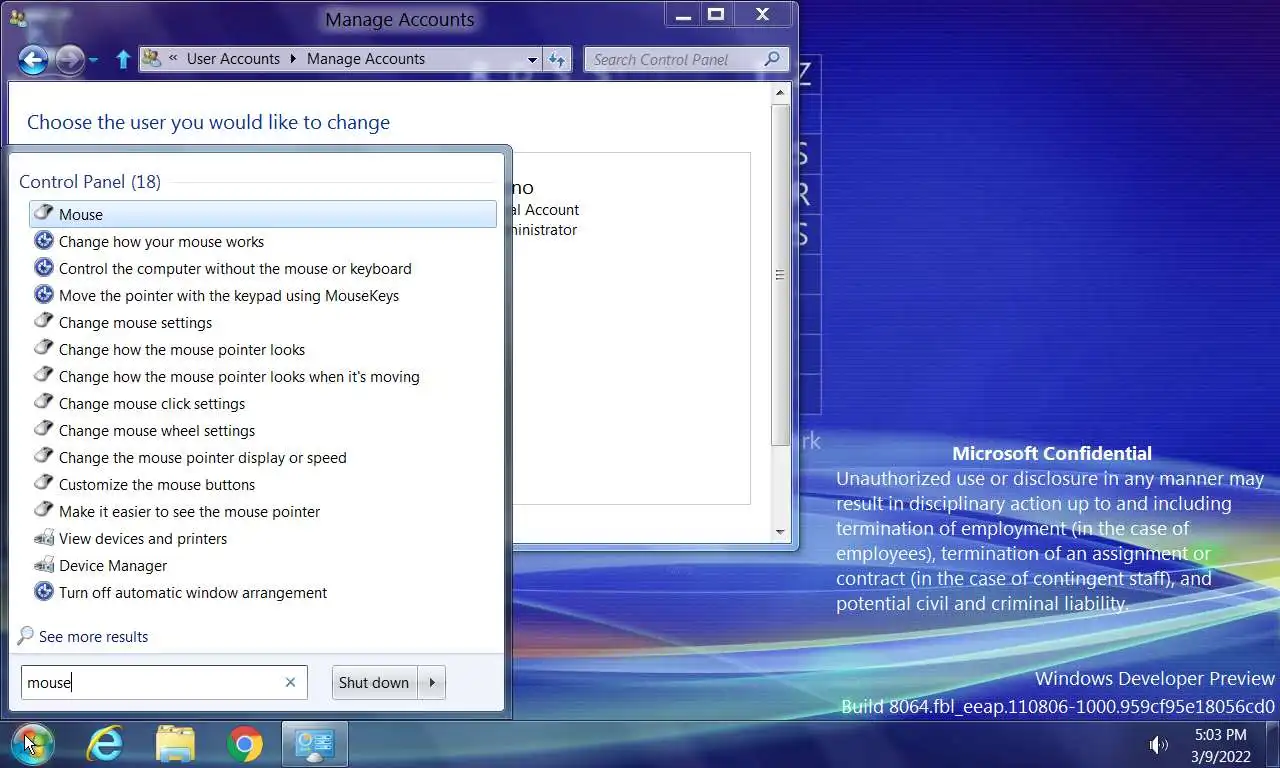Expand the Shut down options arrow
The image size is (1280, 768).
click(x=432, y=682)
